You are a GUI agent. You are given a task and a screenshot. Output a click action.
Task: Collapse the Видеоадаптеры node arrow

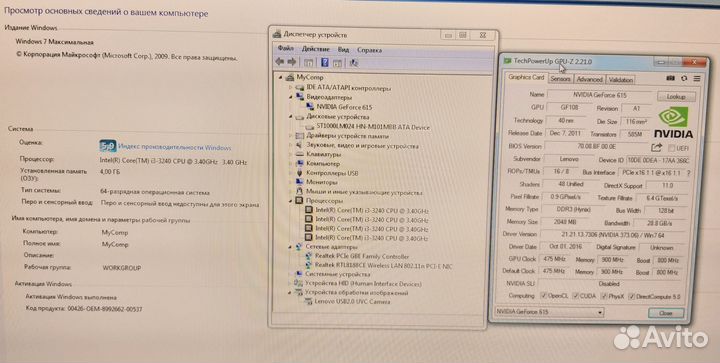coord(290,97)
